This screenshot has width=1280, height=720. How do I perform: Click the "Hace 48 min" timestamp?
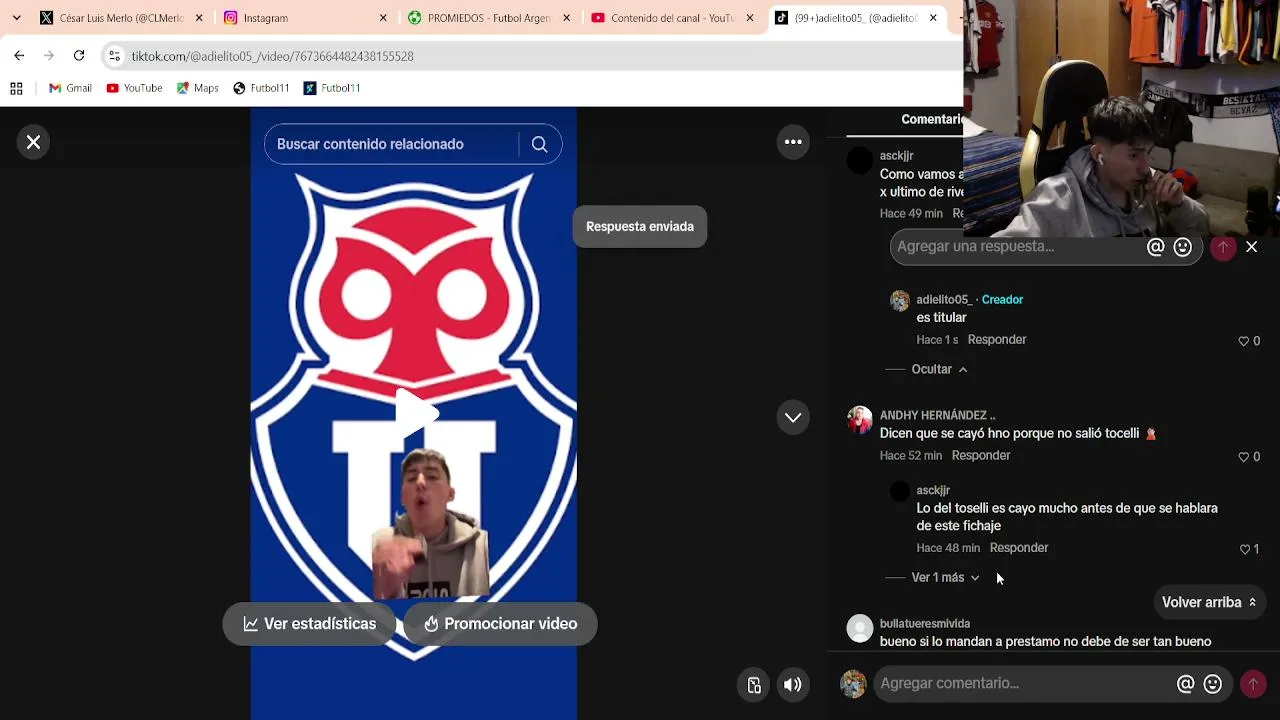pos(948,548)
